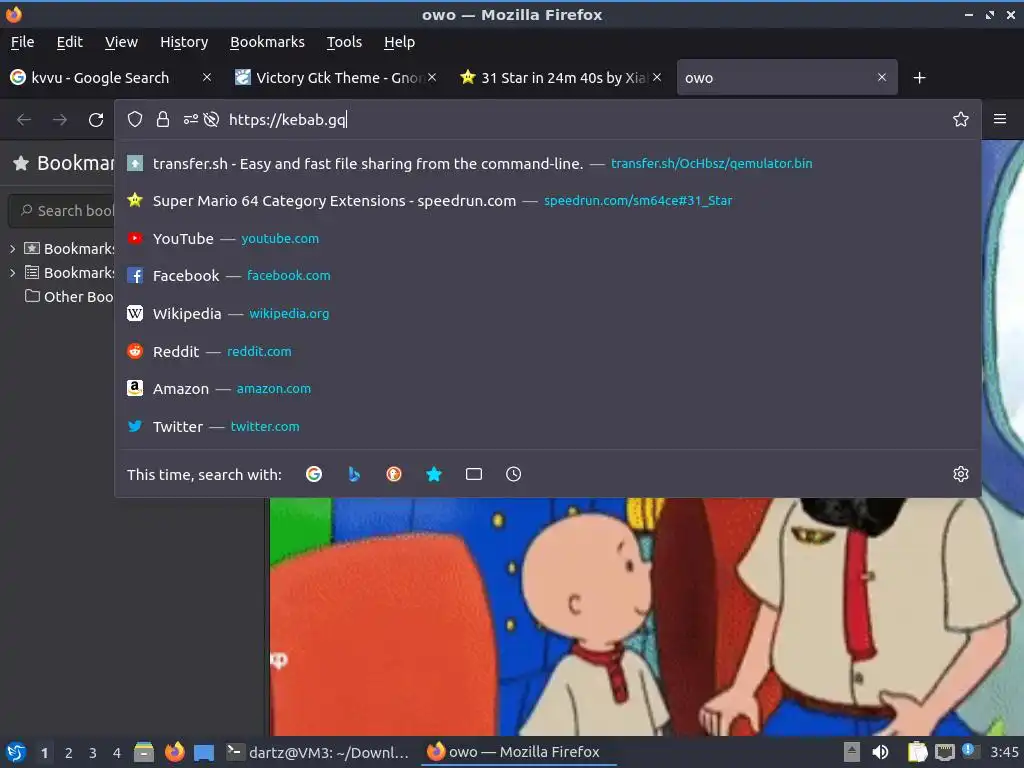The width and height of the screenshot is (1024, 768).
Task: Click the reload page button
Action: click(96, 120)
